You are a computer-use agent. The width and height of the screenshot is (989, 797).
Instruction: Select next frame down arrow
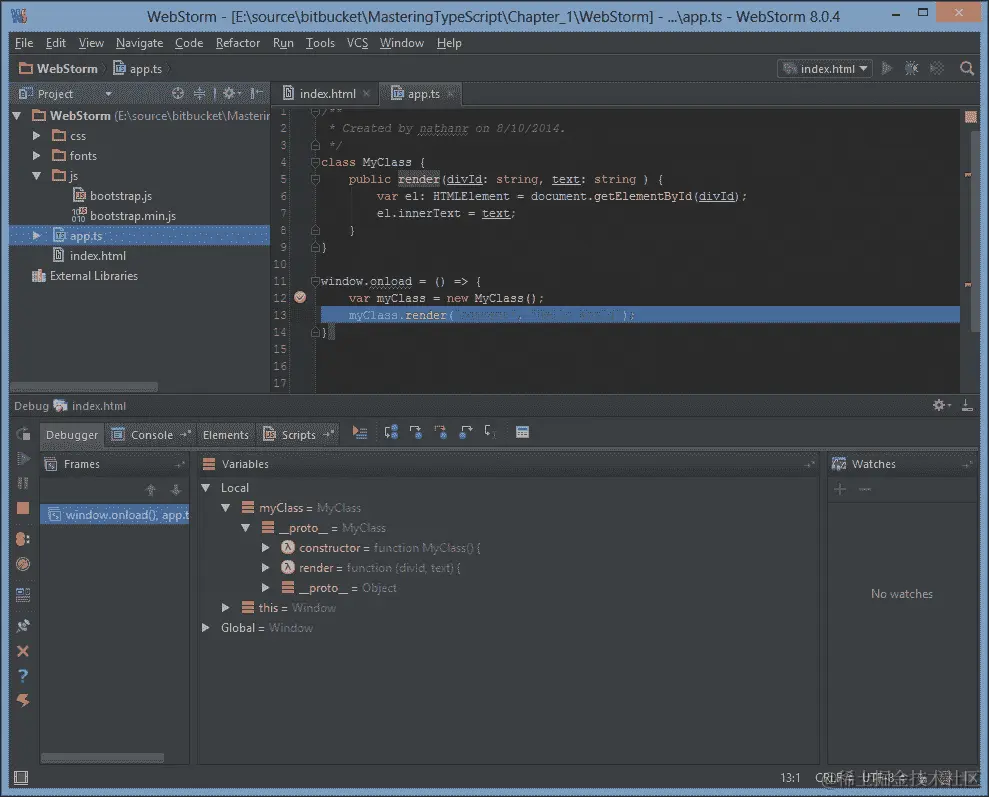176,489
